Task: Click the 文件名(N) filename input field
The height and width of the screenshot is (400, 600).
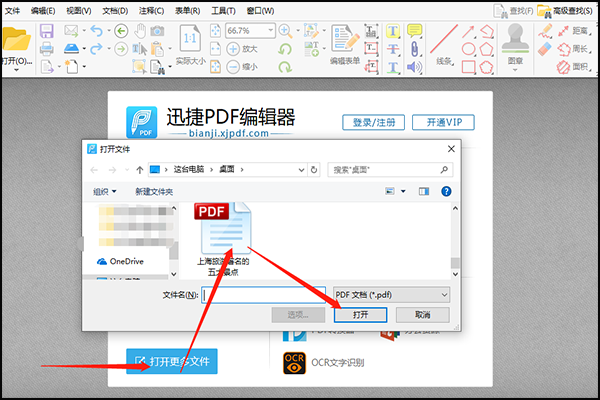Action: pos(264,295)
